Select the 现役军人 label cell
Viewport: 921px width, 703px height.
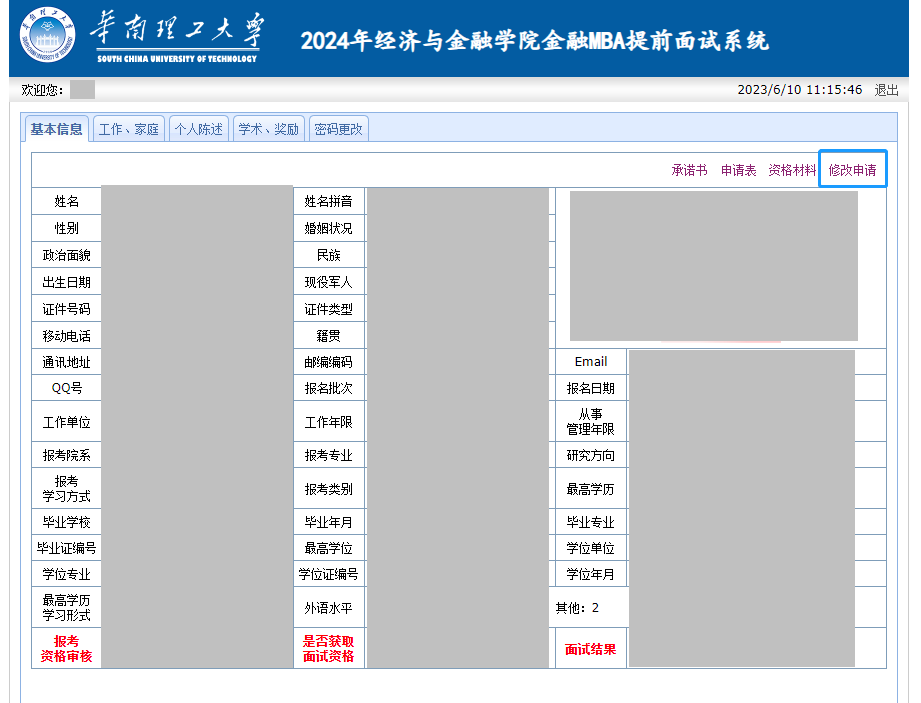coord(328,282)
